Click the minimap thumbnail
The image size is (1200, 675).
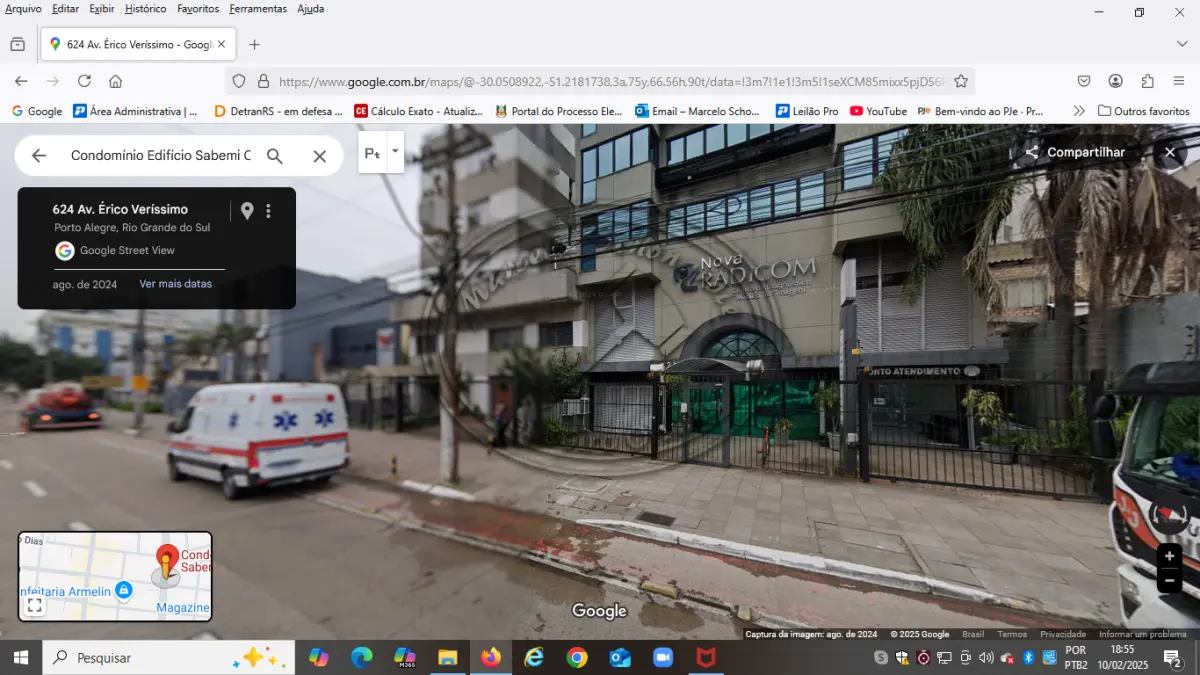coord(115,576)
